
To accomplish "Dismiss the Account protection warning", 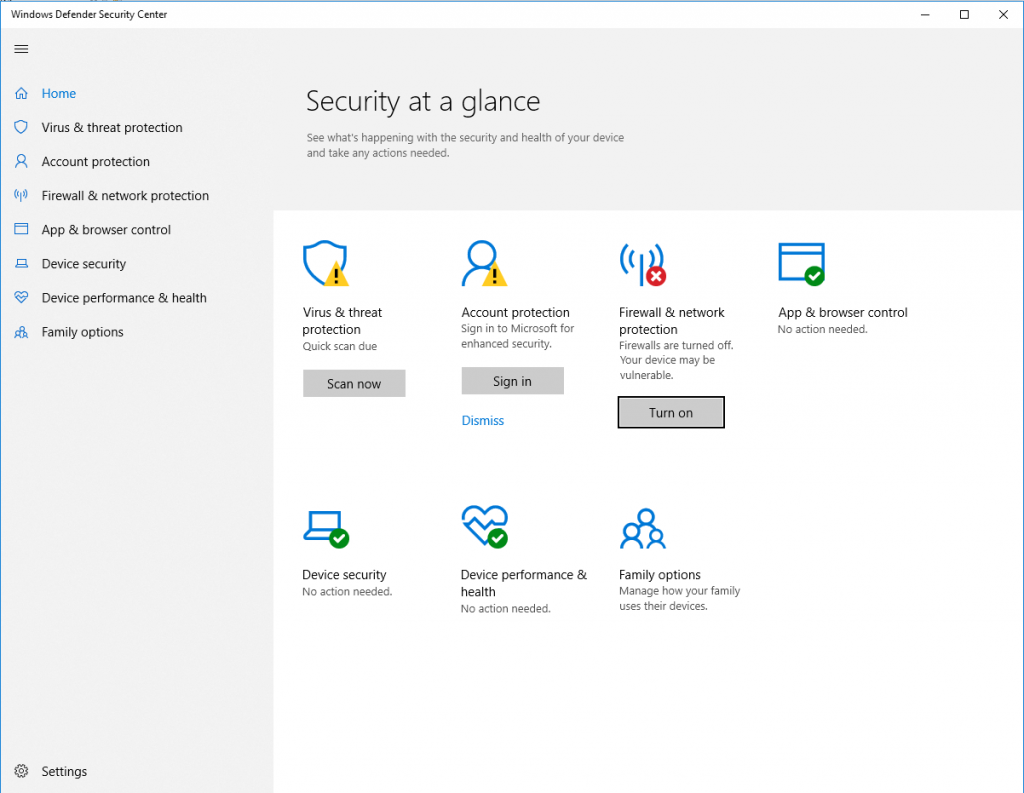I will click(x=483, y=421).
